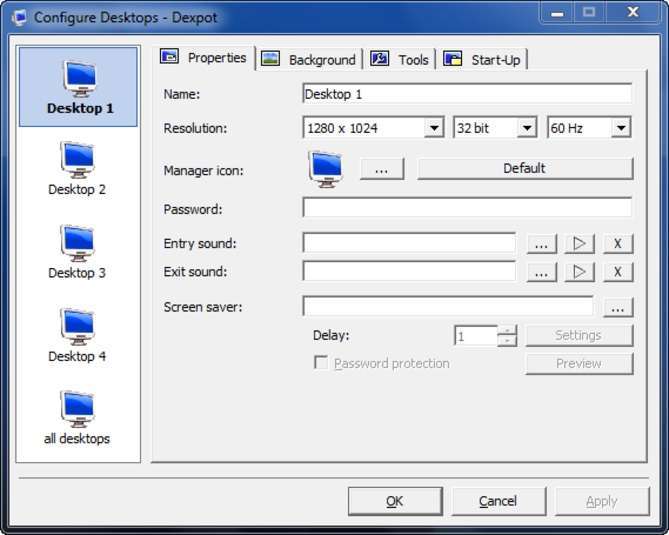Open screen saver Settings
669x535 pixels.
[x=579, y=336]
